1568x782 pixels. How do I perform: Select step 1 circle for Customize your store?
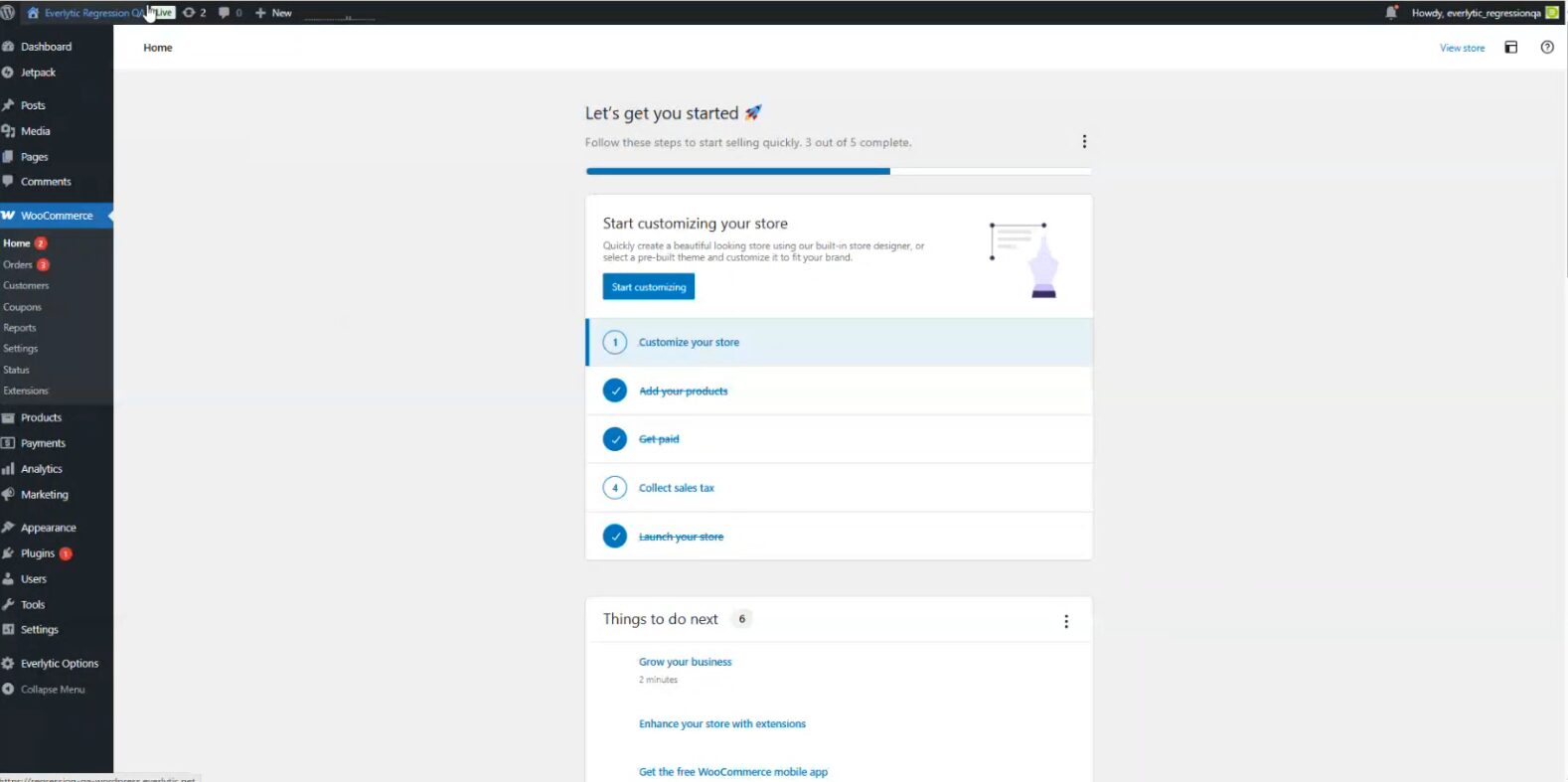[x=615, y=342]
